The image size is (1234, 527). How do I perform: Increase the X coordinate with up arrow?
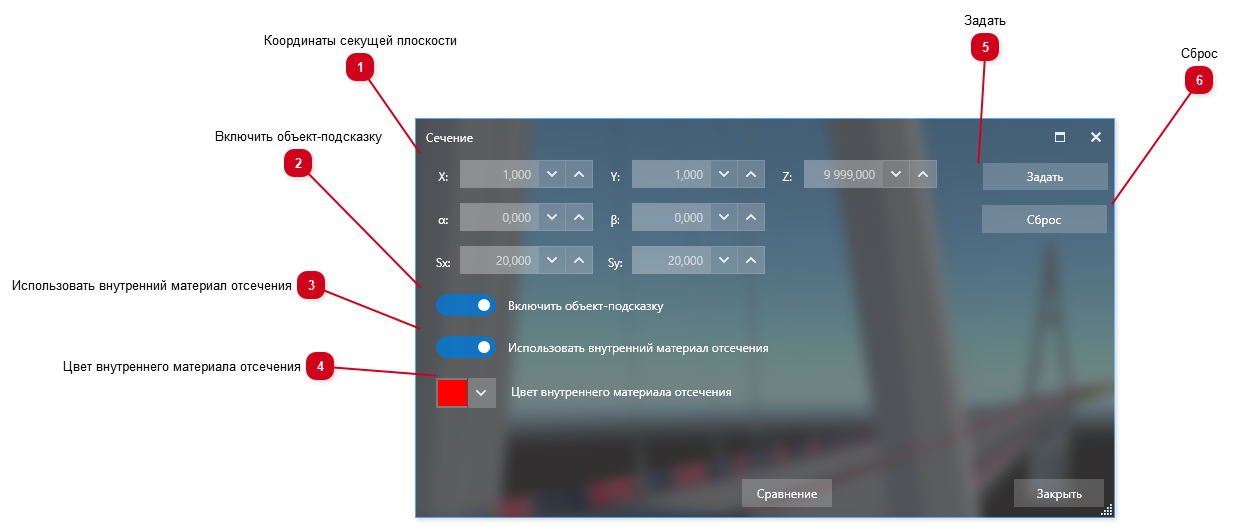click(x=580, y=175)
